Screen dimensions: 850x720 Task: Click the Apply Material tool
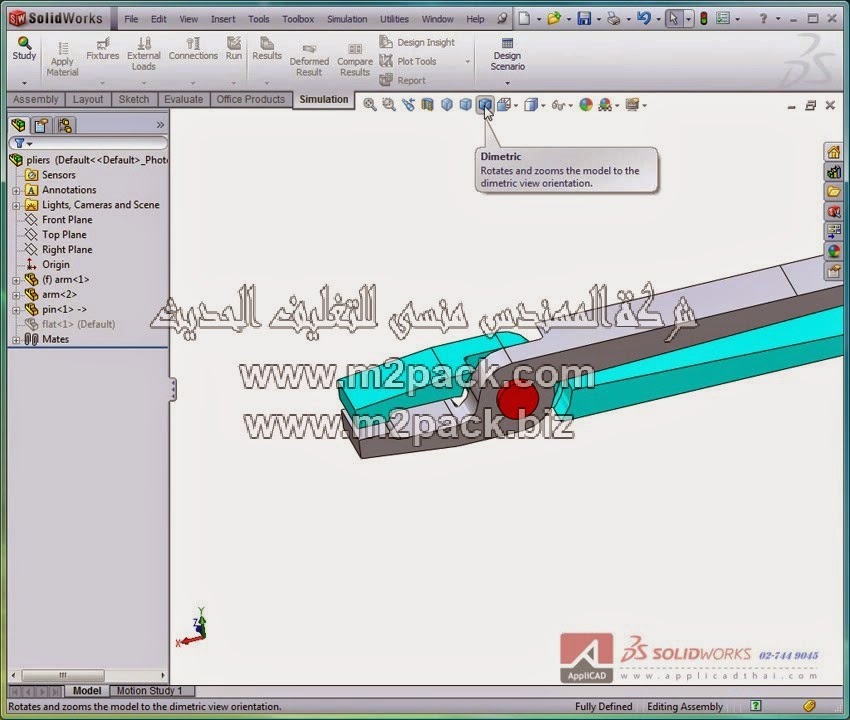[62, 60]
